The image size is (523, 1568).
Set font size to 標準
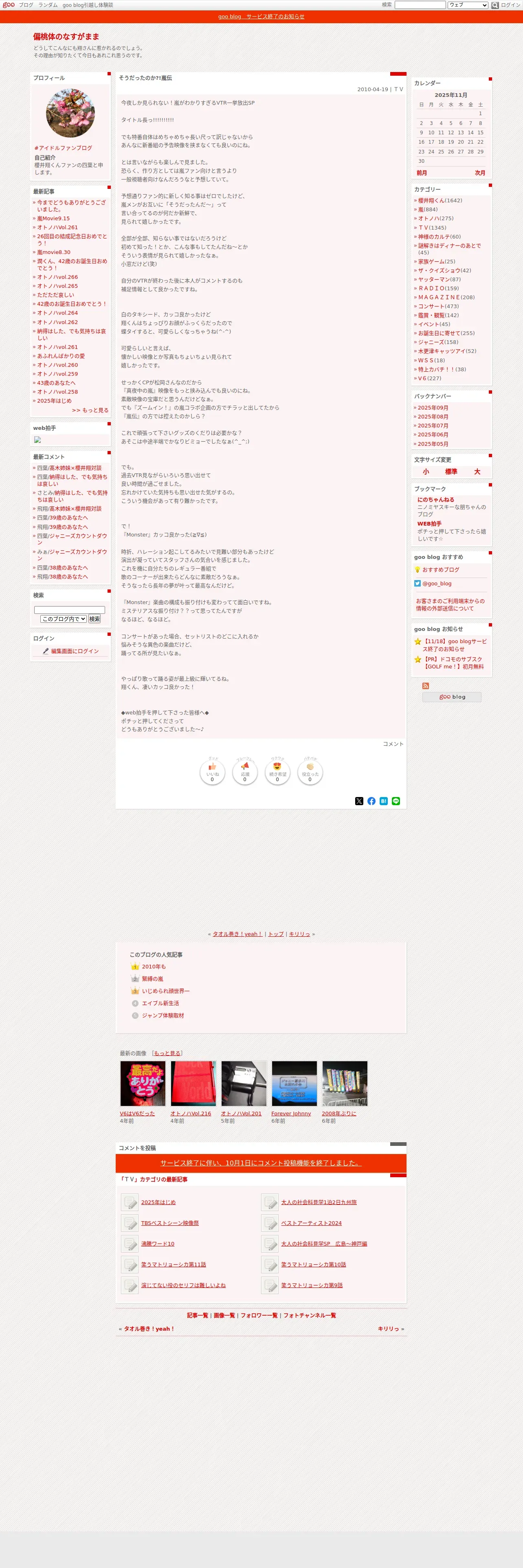(451, 472)
